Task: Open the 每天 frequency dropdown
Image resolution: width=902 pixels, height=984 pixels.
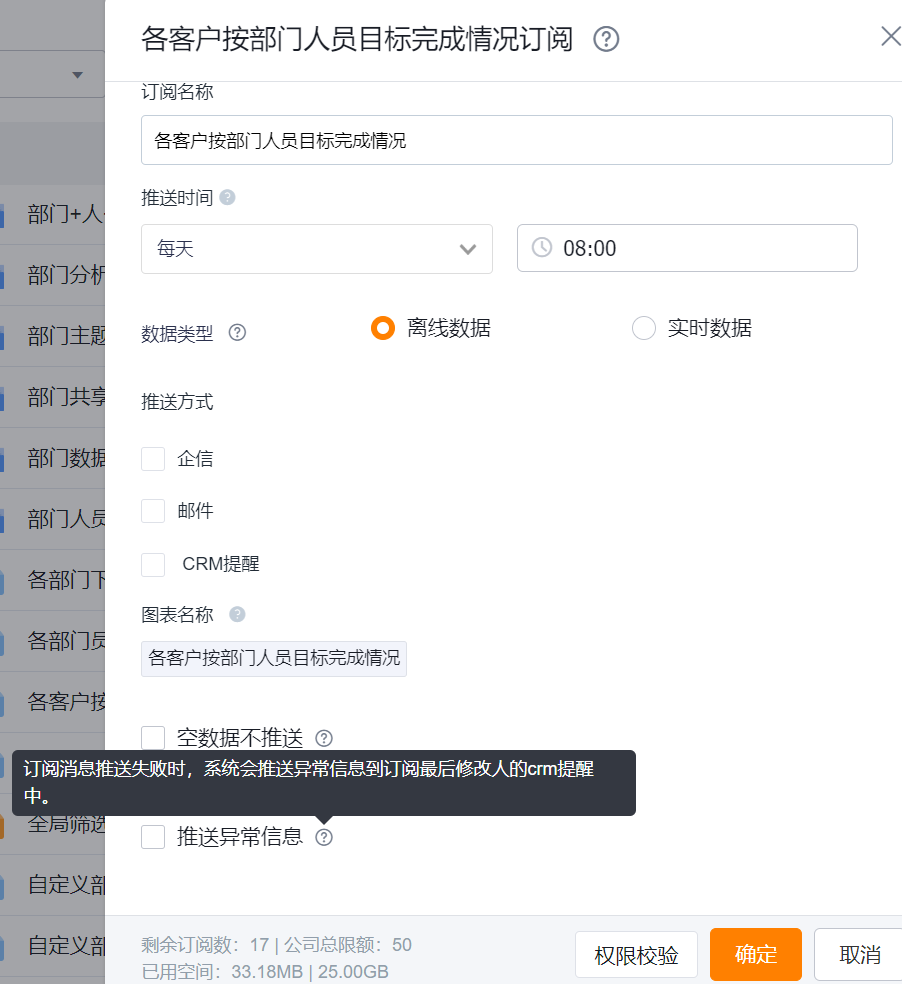Action: (316, 248)
